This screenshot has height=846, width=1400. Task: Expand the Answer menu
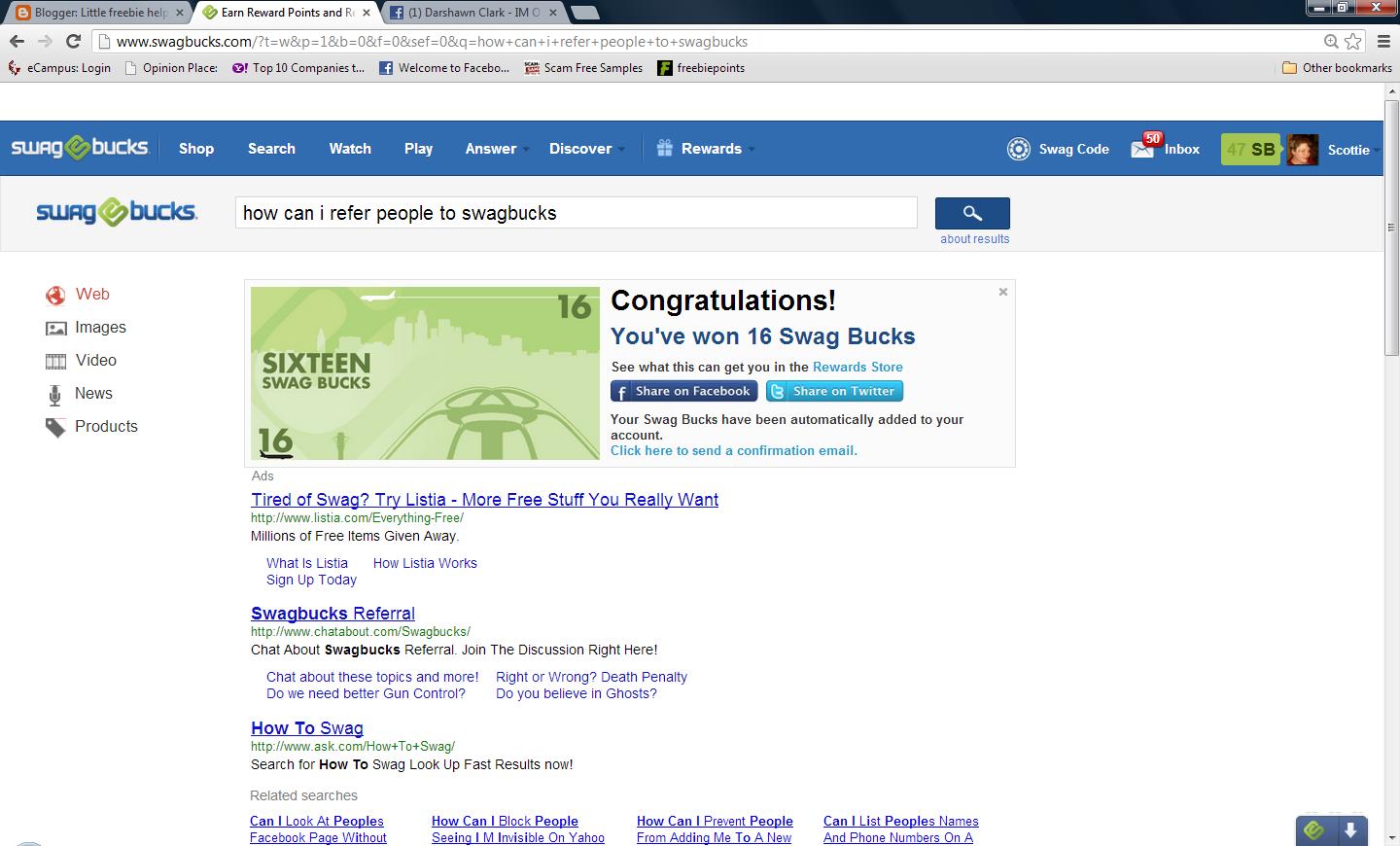[x=490, y=148]
